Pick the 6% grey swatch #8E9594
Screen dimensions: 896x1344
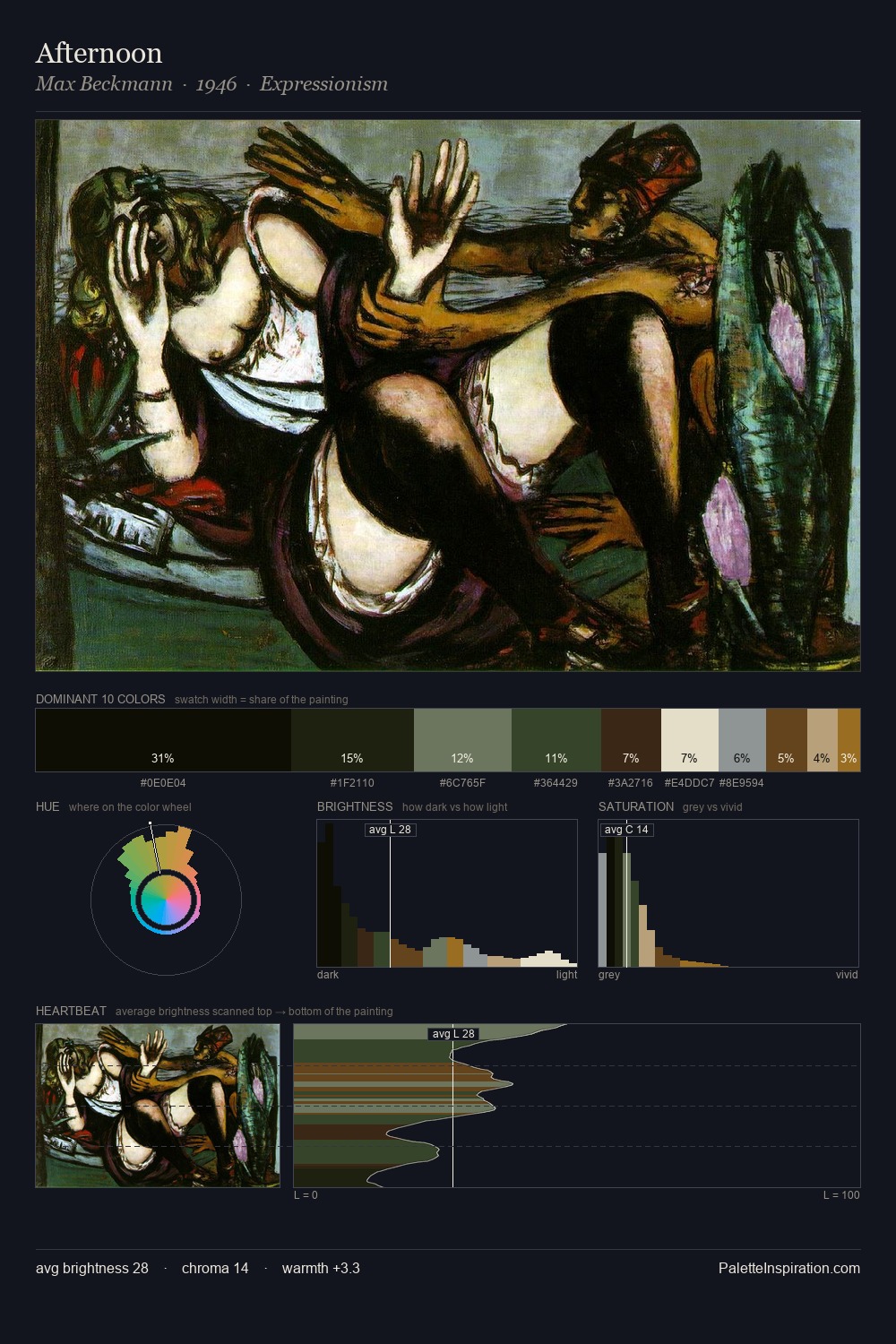coord(742,740)
